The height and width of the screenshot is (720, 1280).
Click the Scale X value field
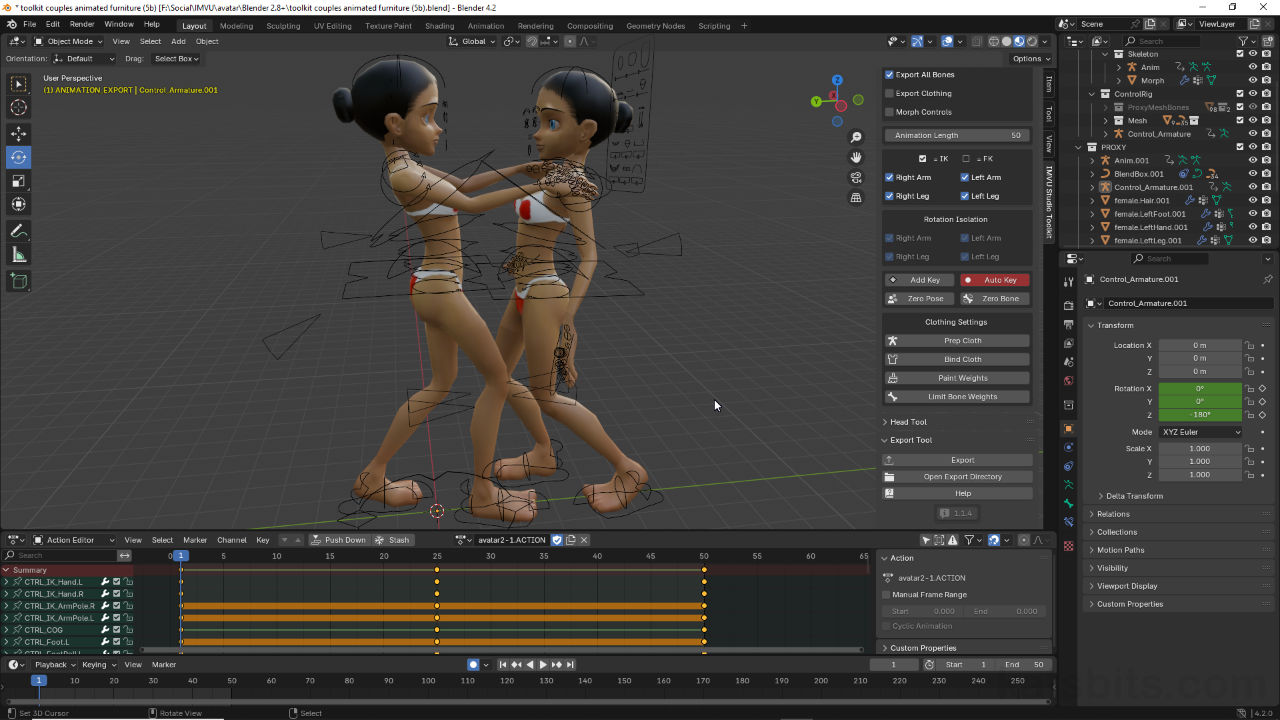click(x=1200, y=449)
